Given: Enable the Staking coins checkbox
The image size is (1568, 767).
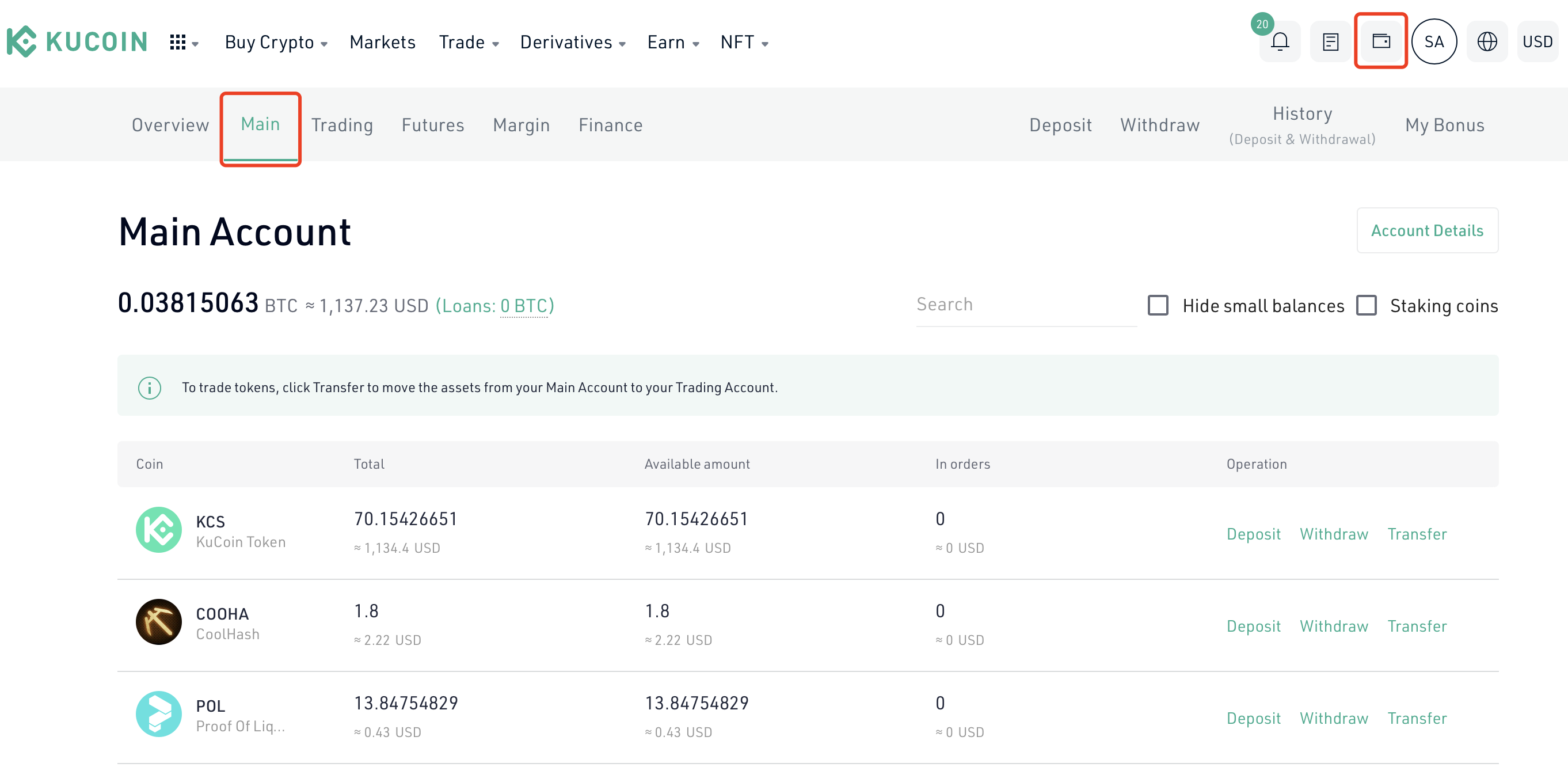Looking at the screenshot, I should 1367,305.
